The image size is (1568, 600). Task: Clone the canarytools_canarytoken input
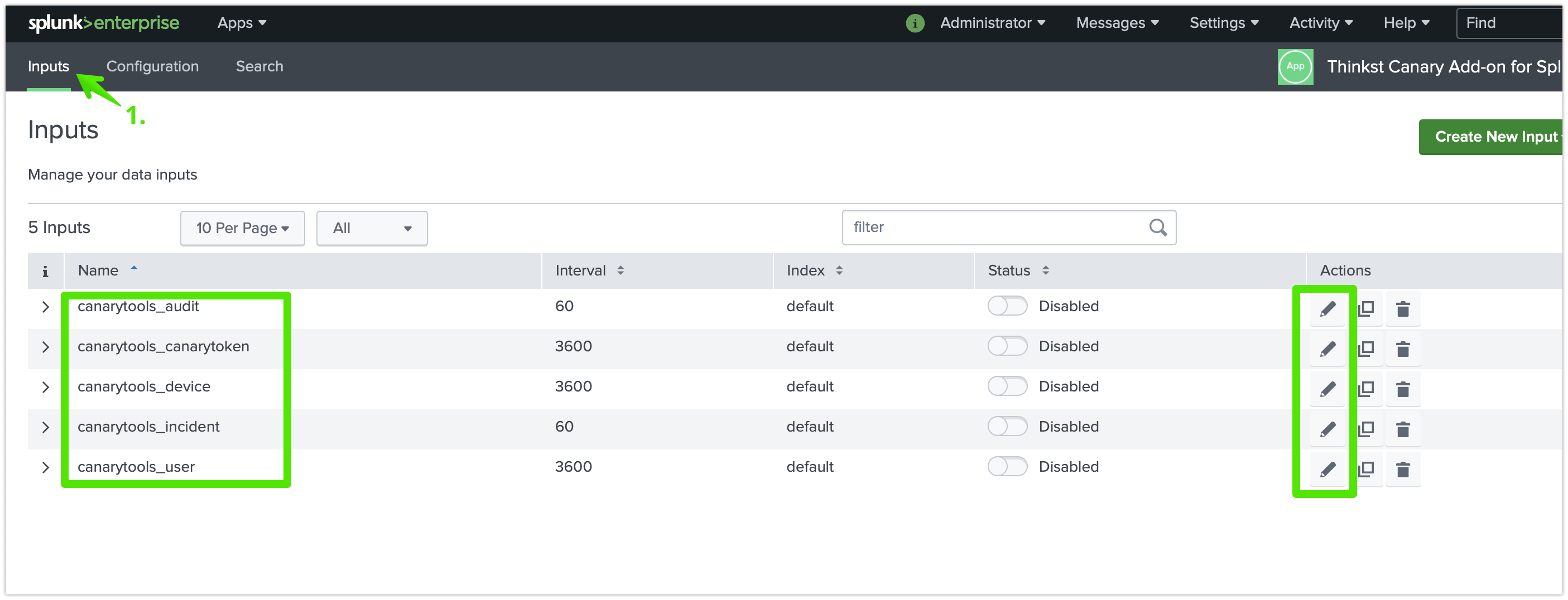pyautogui.click(x=1366, y=349)
